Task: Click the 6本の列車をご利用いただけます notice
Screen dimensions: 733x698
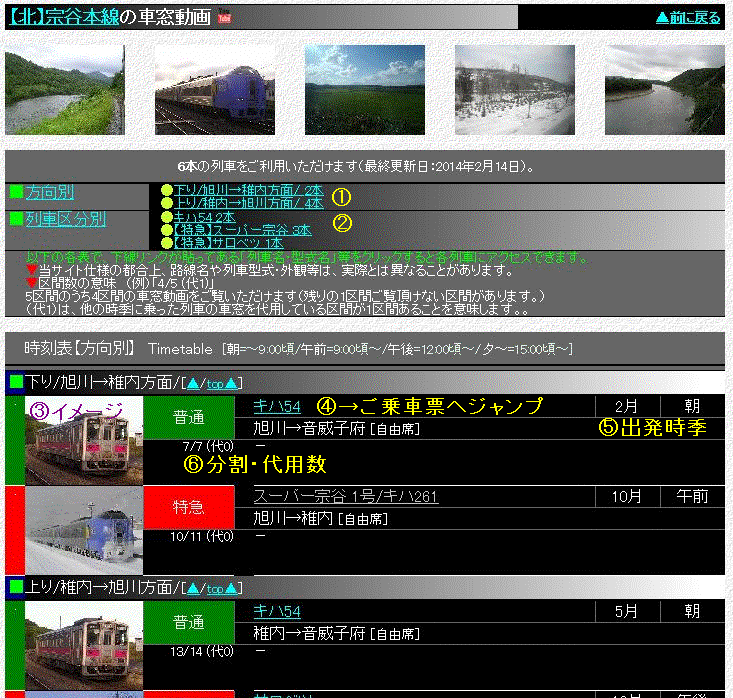Action: [x=356, y=166]
